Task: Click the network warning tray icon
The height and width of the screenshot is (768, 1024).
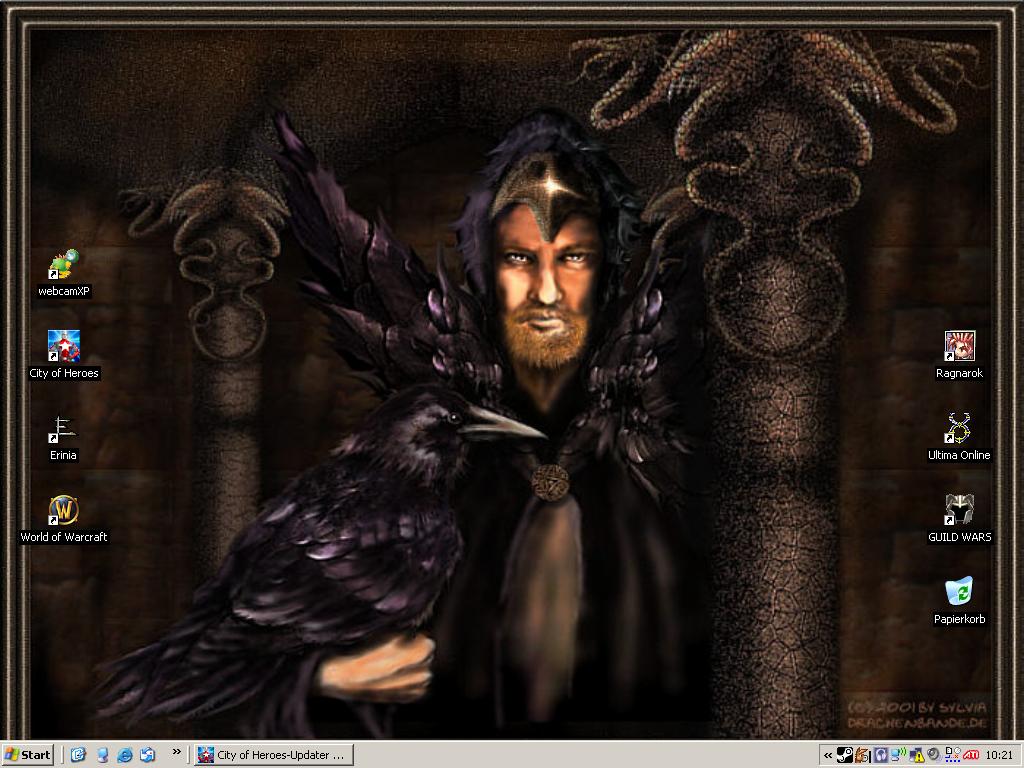Action: (917, 755)
